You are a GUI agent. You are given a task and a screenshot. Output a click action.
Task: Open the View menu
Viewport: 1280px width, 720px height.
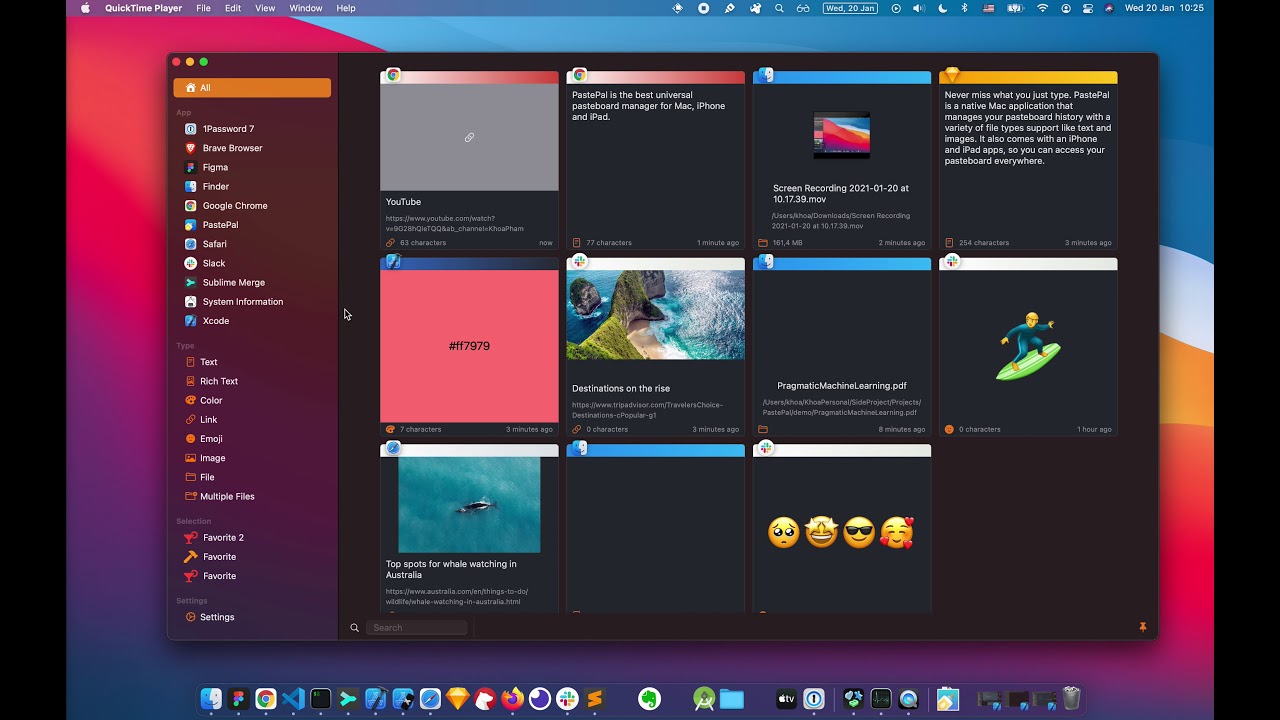[265, 8]
